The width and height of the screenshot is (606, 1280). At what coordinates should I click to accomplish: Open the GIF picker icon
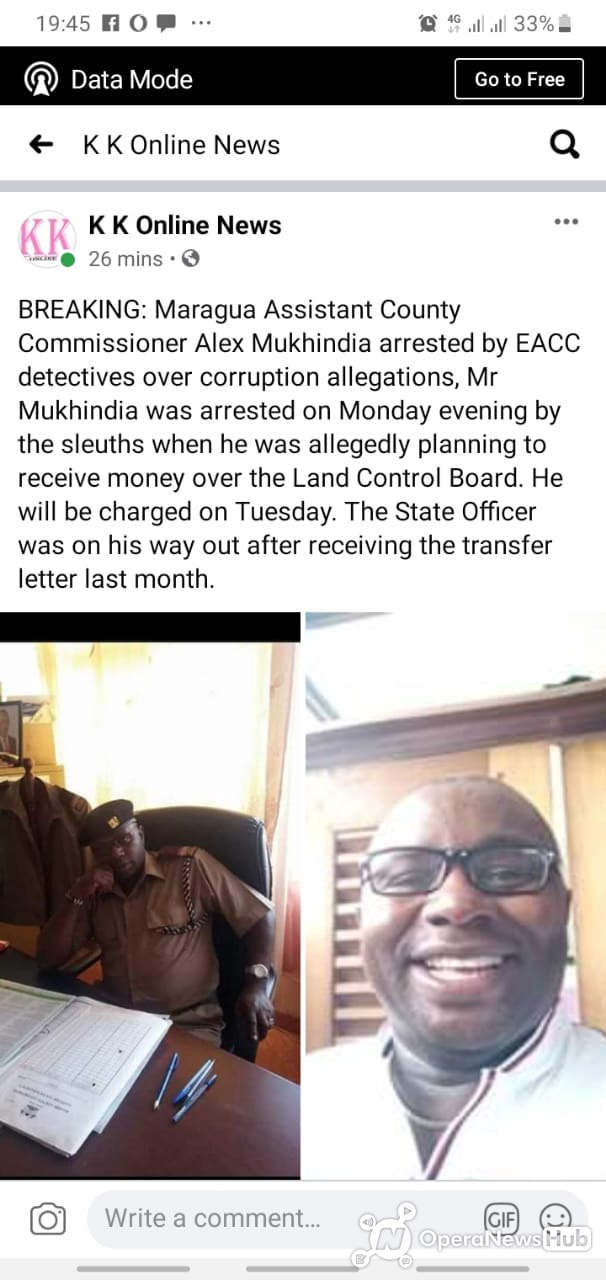click(501, 1218)
